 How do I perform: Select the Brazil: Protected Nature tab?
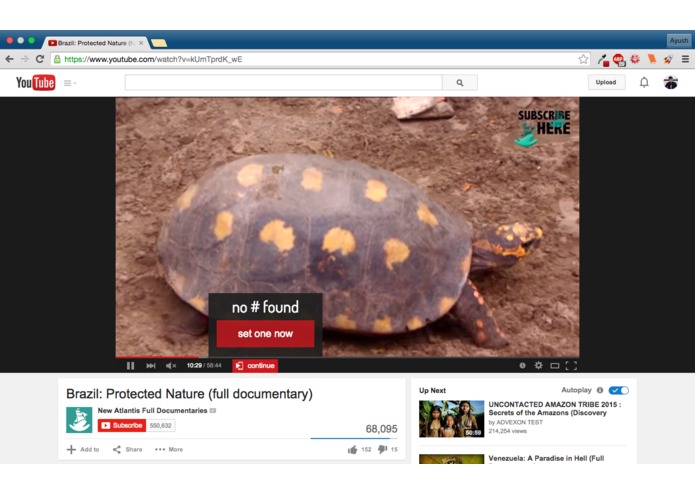click(x=95, y=43)
